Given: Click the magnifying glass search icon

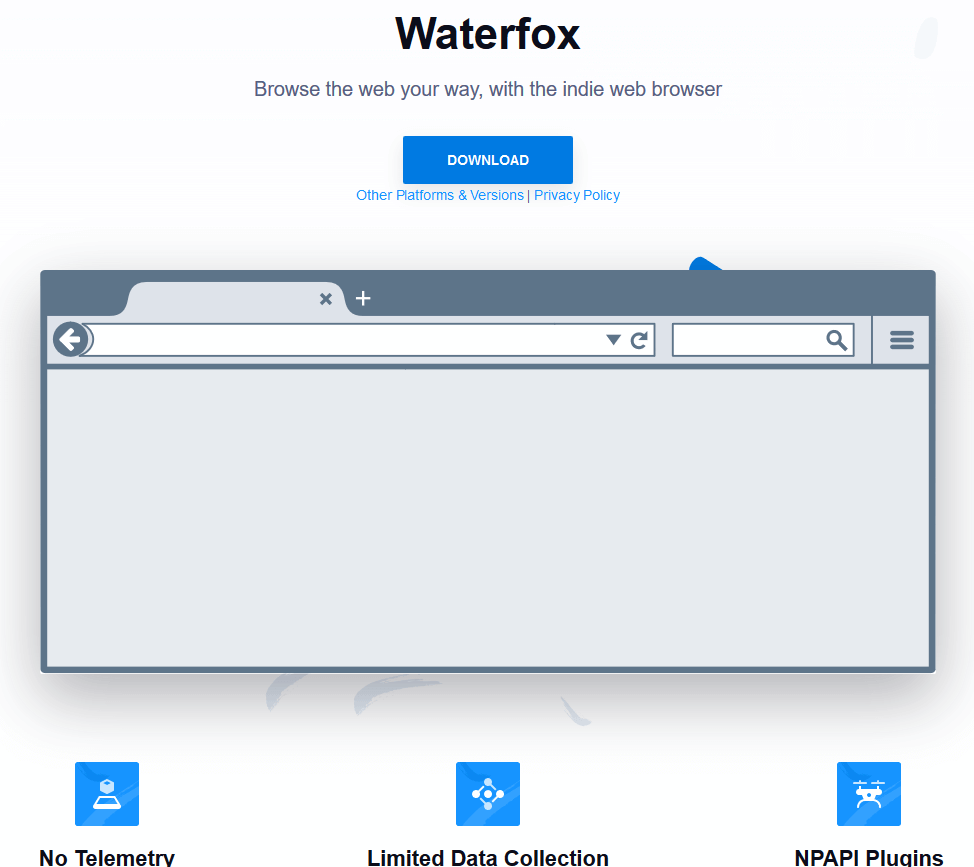Looking at the screenshot, I should pos(837,340).
